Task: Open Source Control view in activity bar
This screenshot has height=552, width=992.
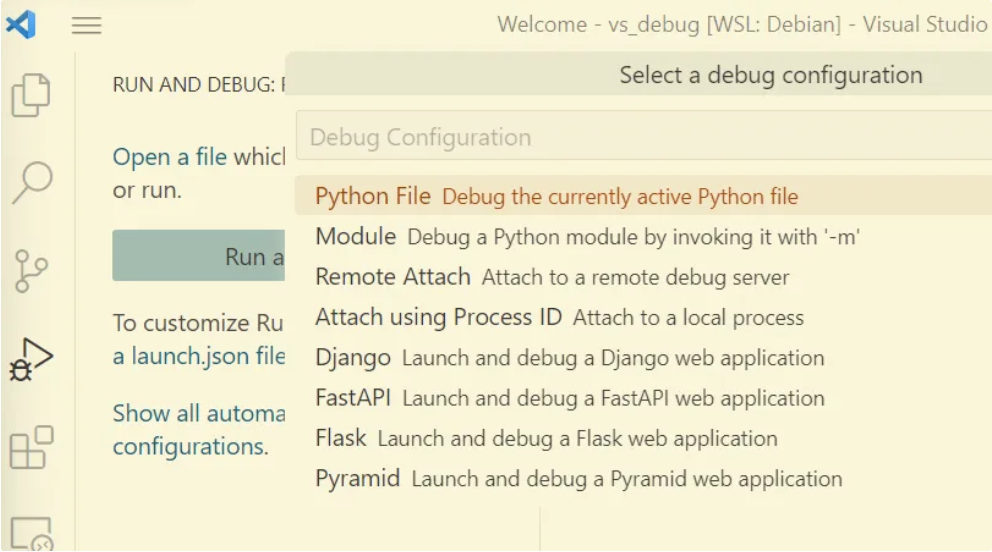Action: (x=30, y=271)
